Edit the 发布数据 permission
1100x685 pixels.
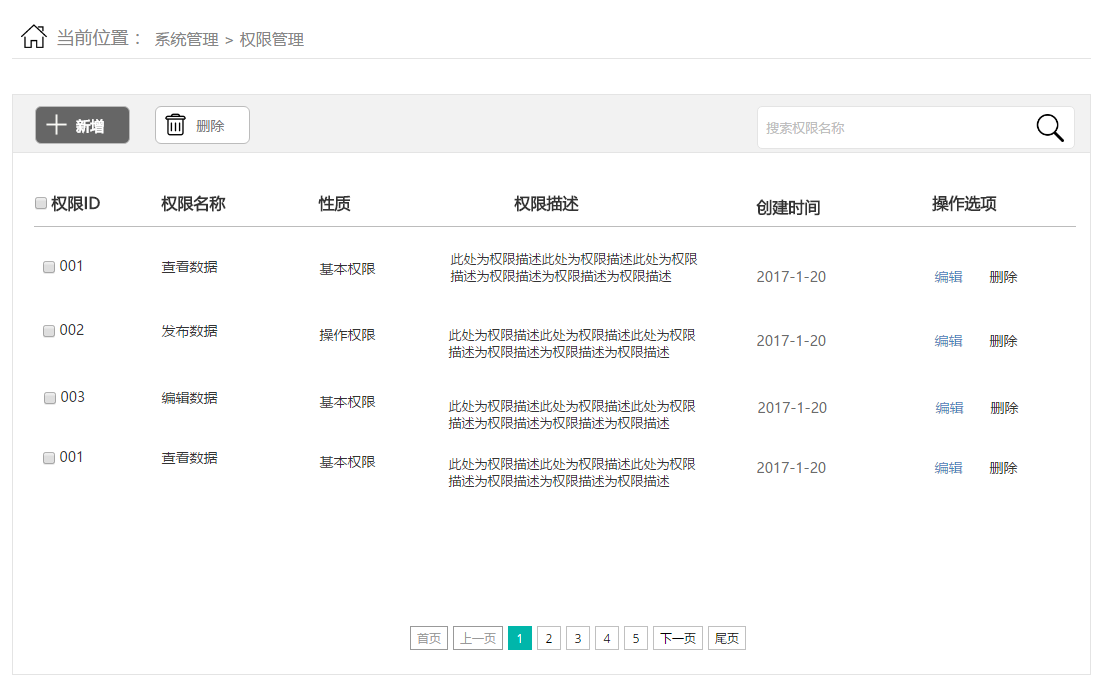click(948, 340)
